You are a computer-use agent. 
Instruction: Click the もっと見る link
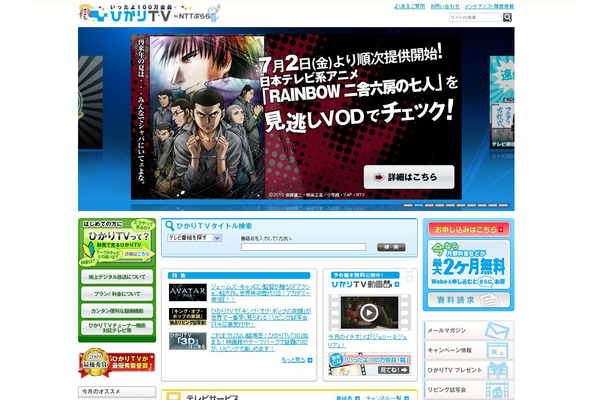tap(293, 360)
